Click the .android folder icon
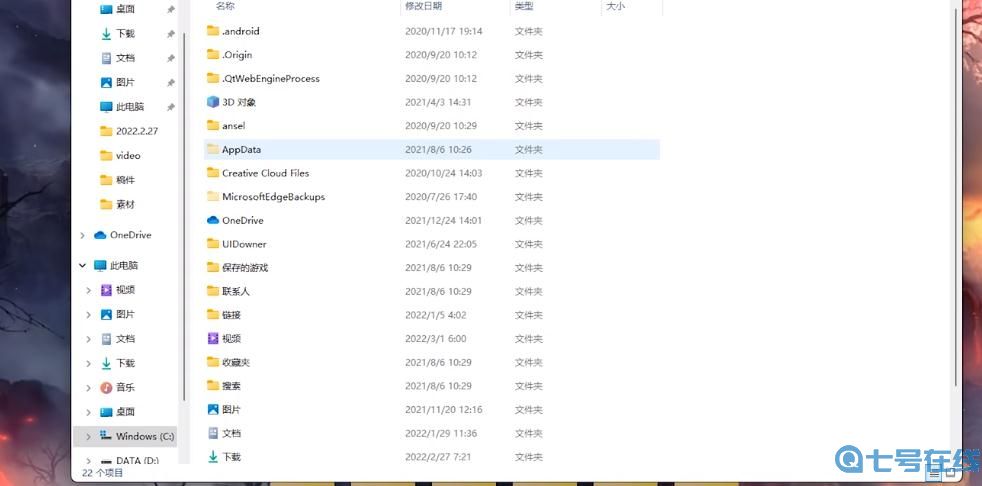The height and width of the screenshot is (486, 982). tap(212, 31)
